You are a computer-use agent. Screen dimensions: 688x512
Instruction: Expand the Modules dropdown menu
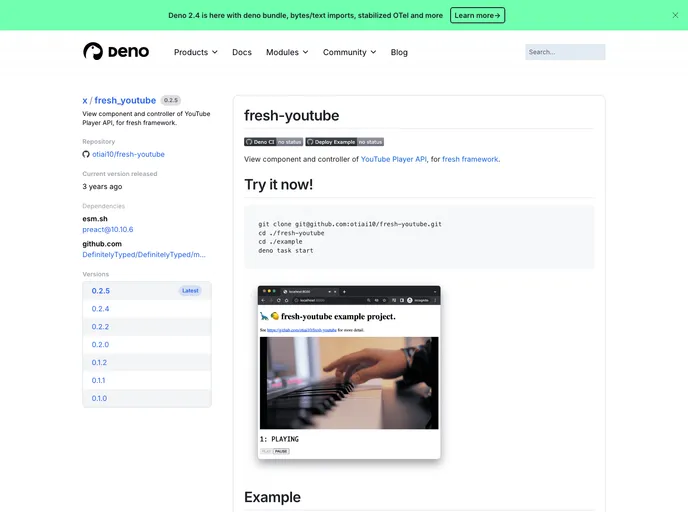click(287, 52)
